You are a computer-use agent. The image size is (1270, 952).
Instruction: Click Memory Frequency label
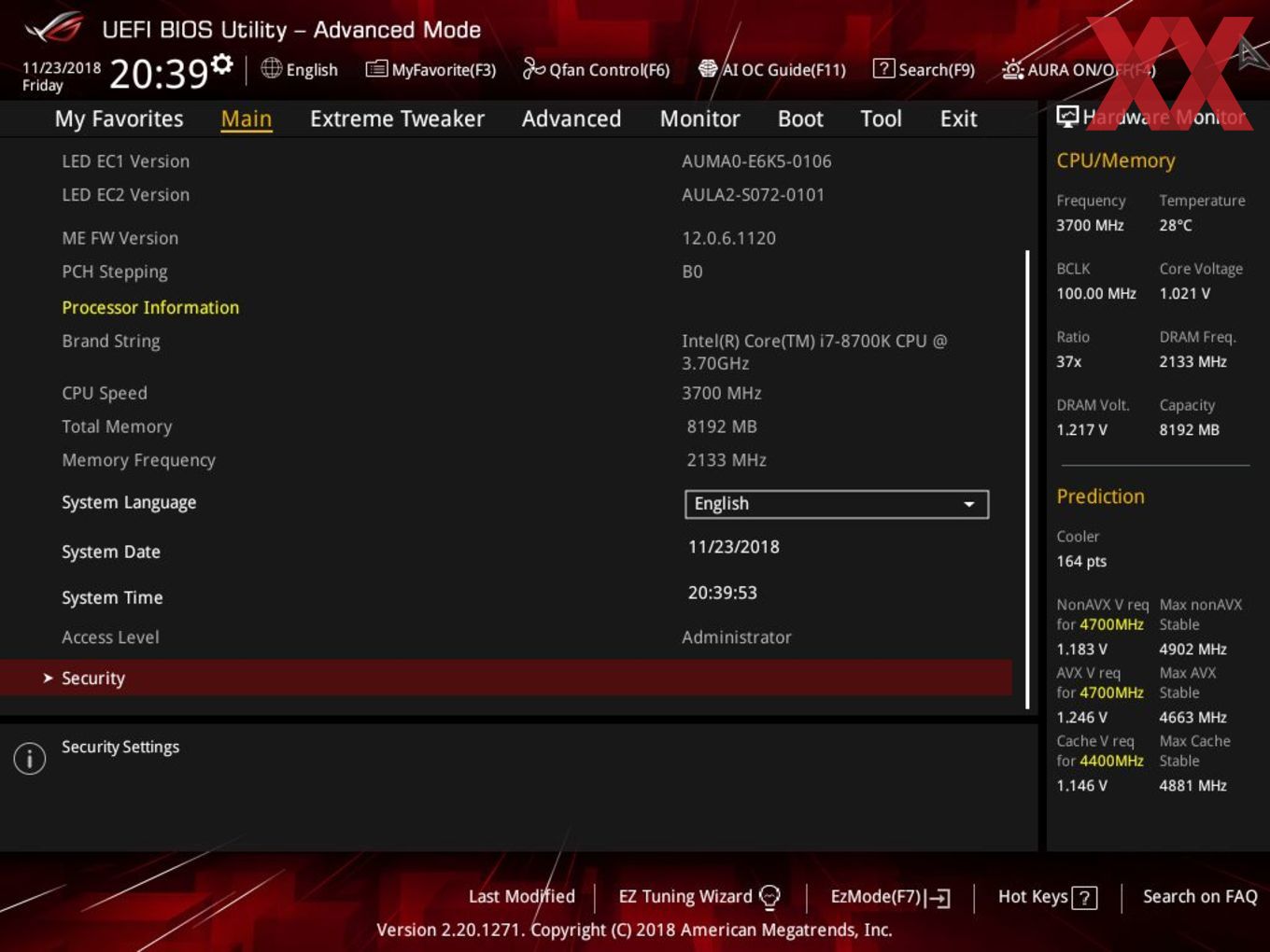[138, 460]
